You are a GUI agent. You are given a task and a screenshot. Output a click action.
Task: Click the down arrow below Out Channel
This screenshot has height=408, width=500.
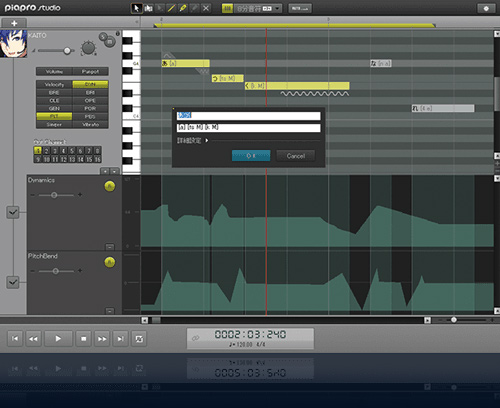pyautogui.click(x=114, y=171)
